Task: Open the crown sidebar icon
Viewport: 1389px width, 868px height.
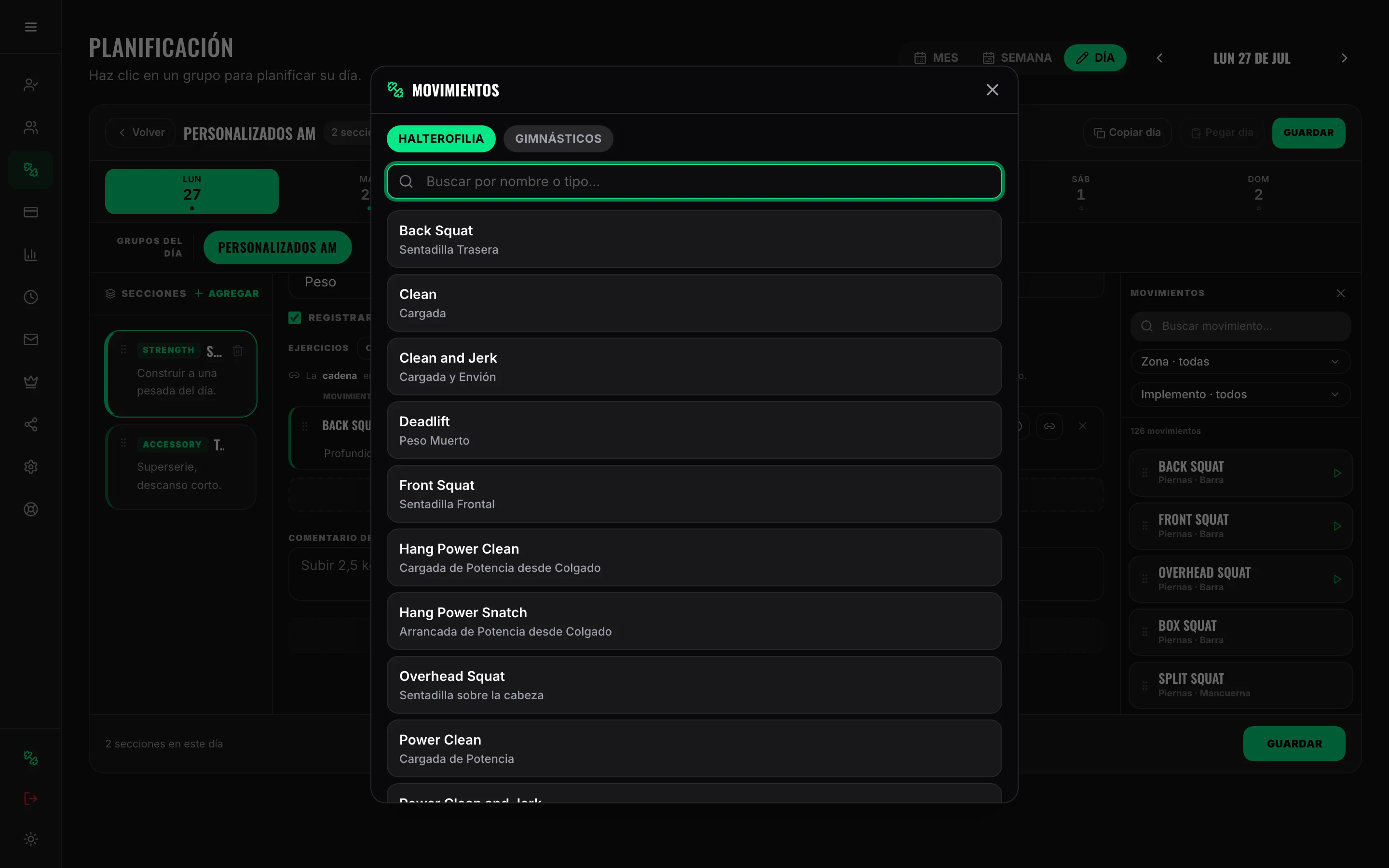Action: pyautogui.click(x=31, y=382)
